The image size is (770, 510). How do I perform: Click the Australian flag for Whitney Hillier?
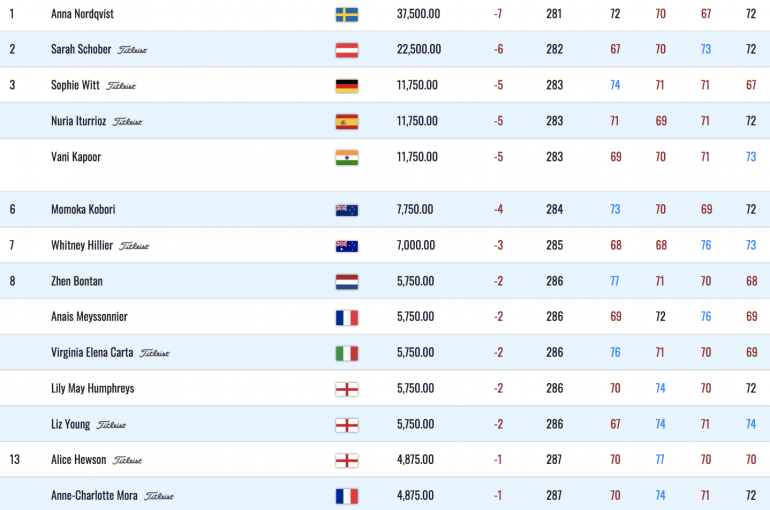pos(347,246)
